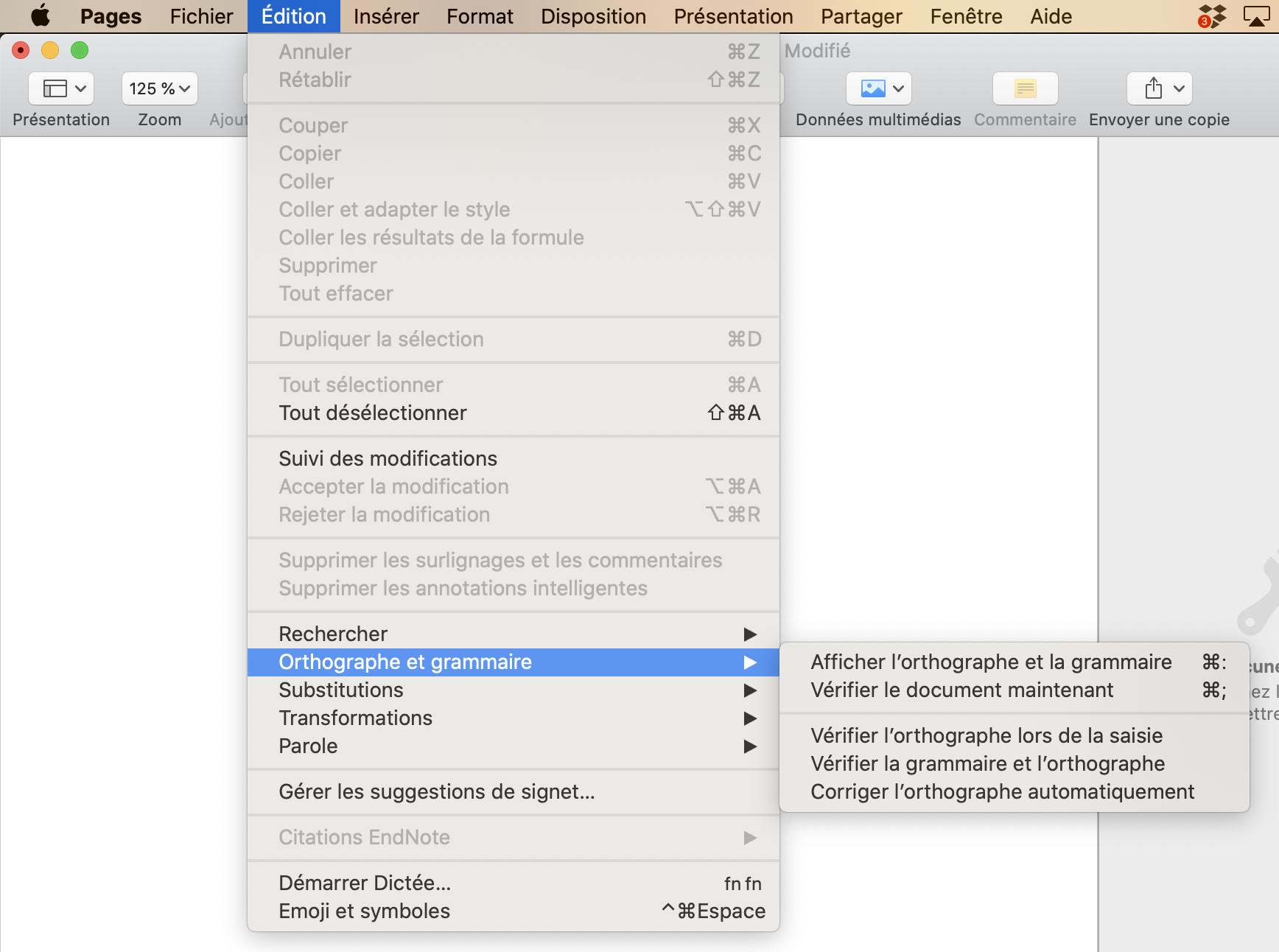
Task: Click the Présentation view toolbar icon
Action: click(x=60, y=88)
